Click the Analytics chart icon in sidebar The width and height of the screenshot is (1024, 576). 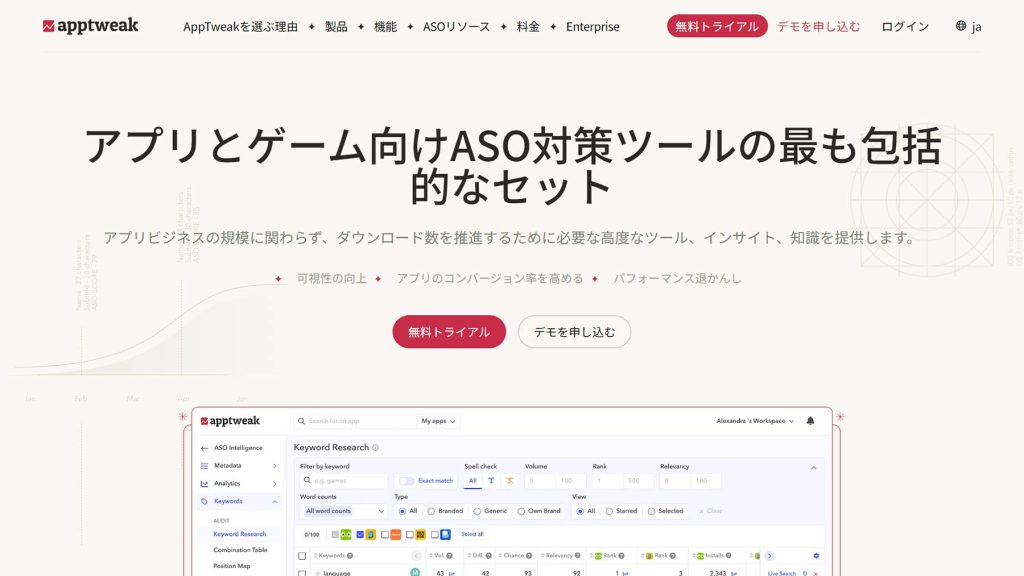[204, 484]
